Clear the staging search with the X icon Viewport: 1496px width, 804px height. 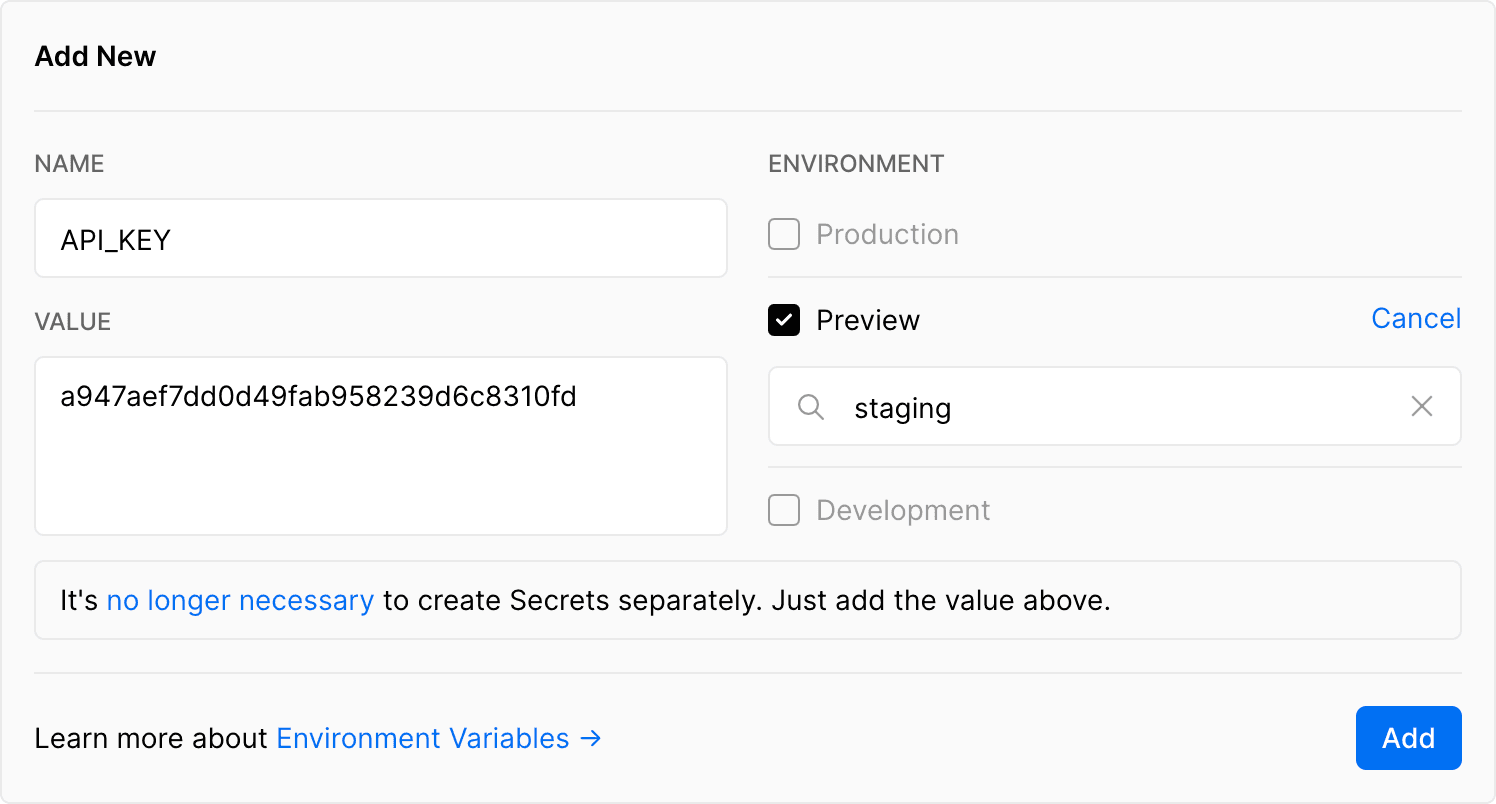tap(1421, 406)
